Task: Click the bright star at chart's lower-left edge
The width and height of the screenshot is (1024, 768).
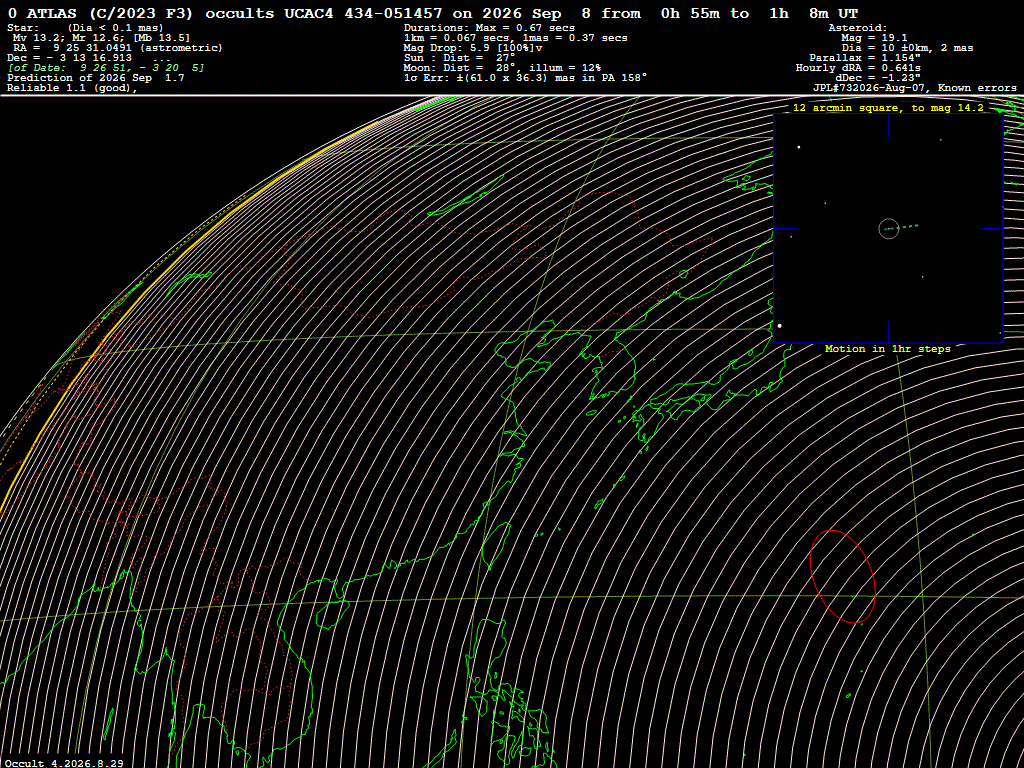Action: (780, 326)
